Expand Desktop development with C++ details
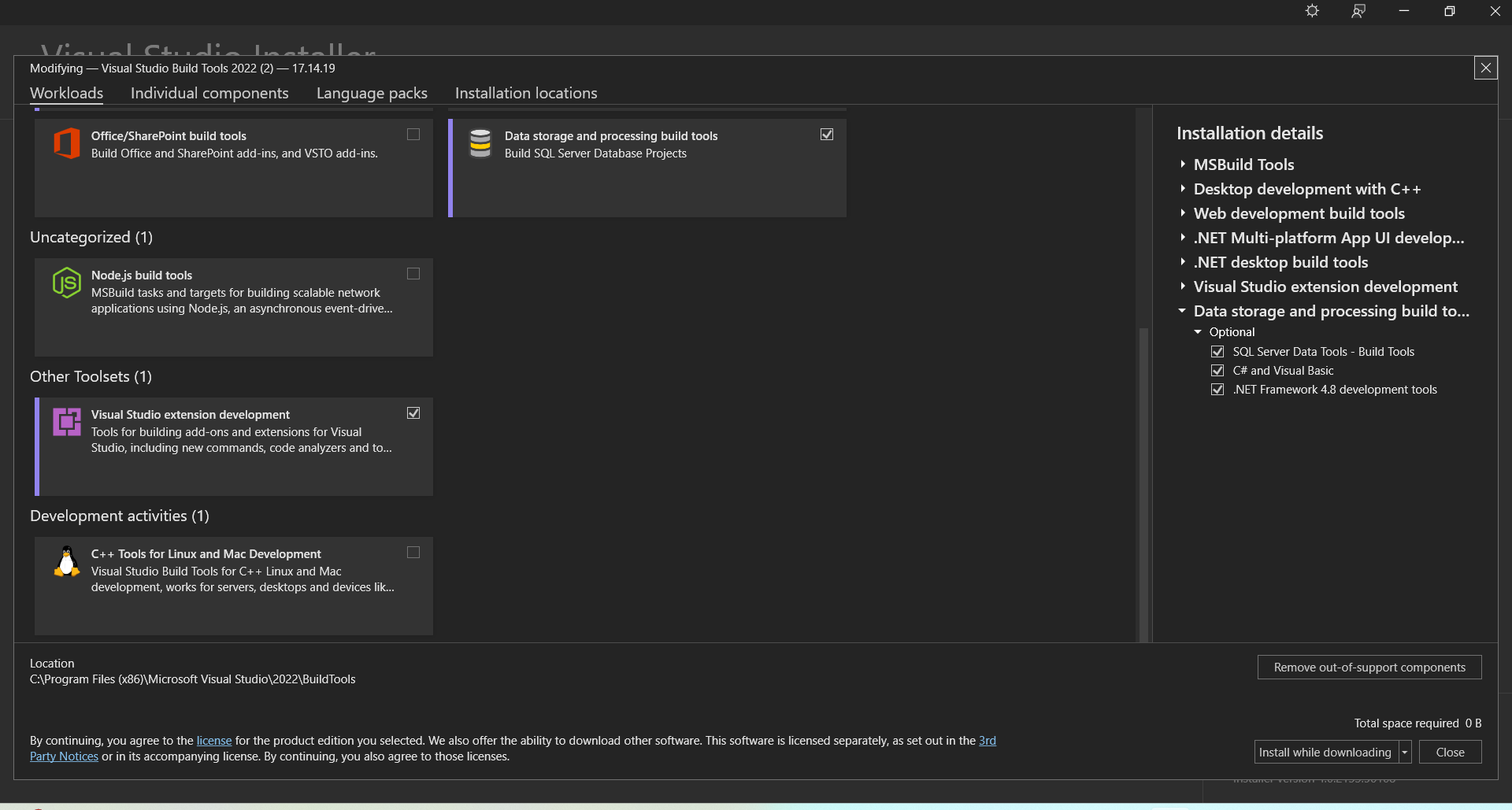This screenshot has width=1512, height=810. 1183,189
